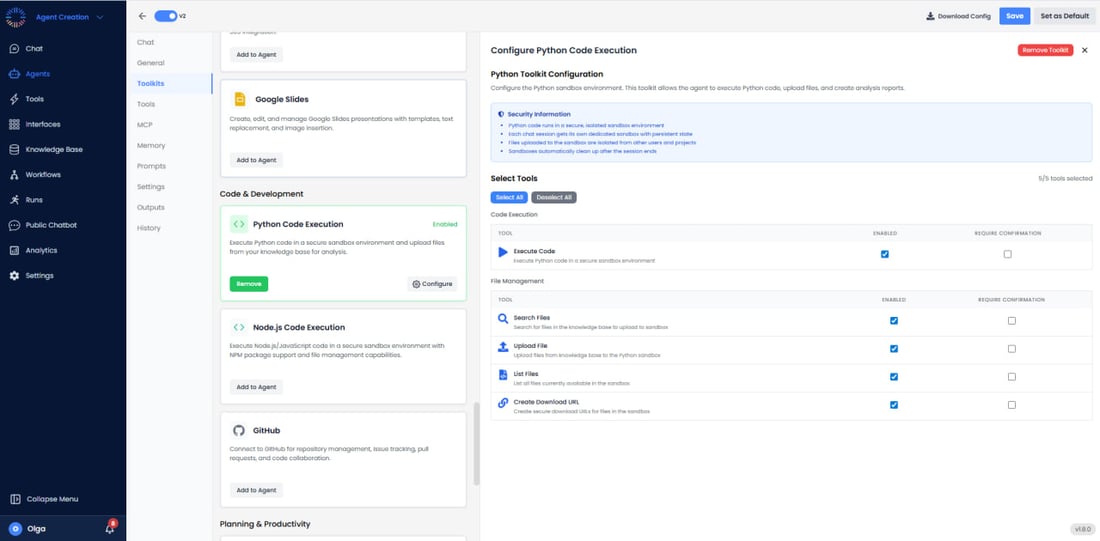1100x541 pixels.
Task: Open the agent Settings tab
Action: [151, 187]
